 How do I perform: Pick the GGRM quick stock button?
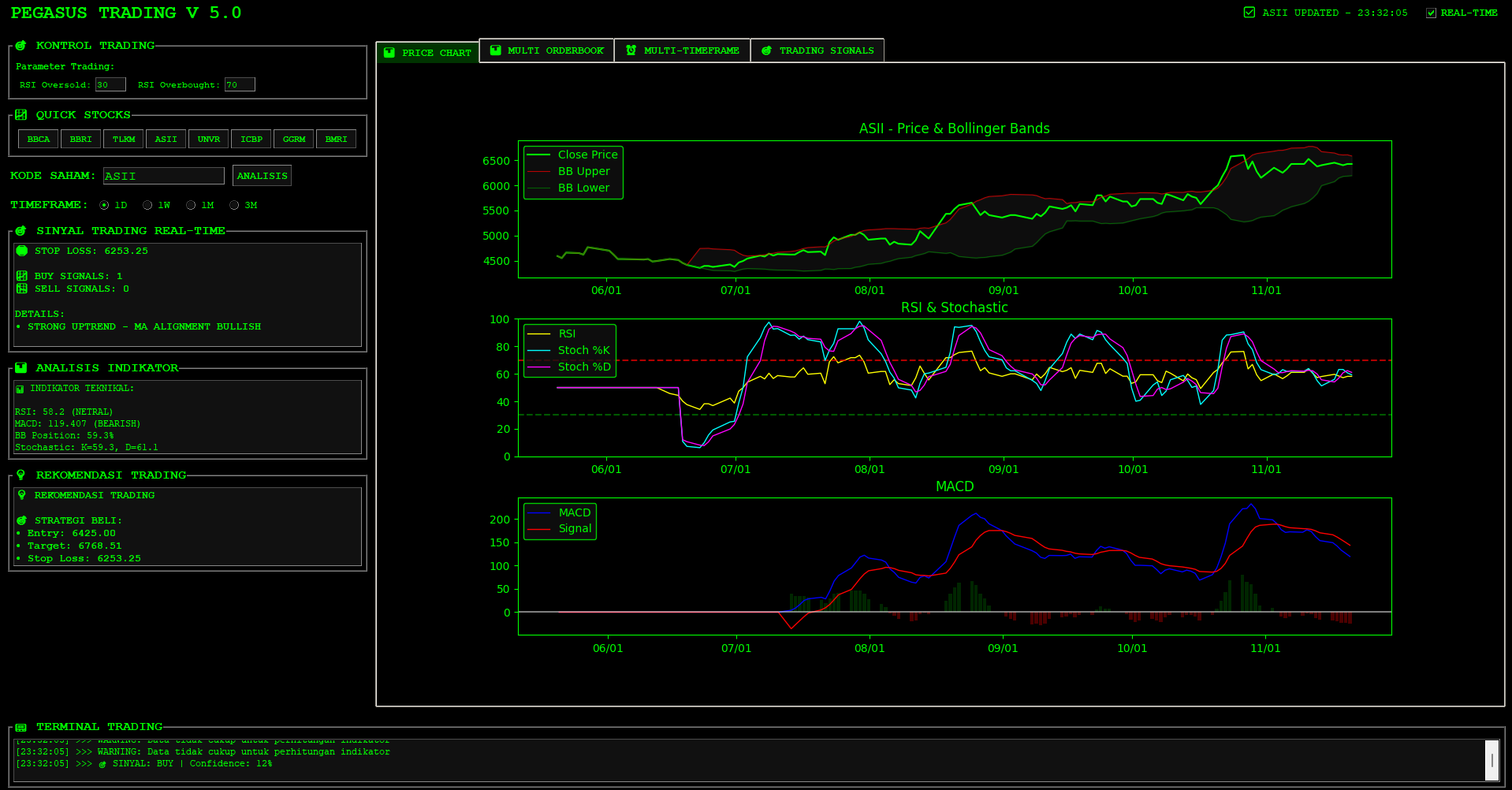pos(294,140)
